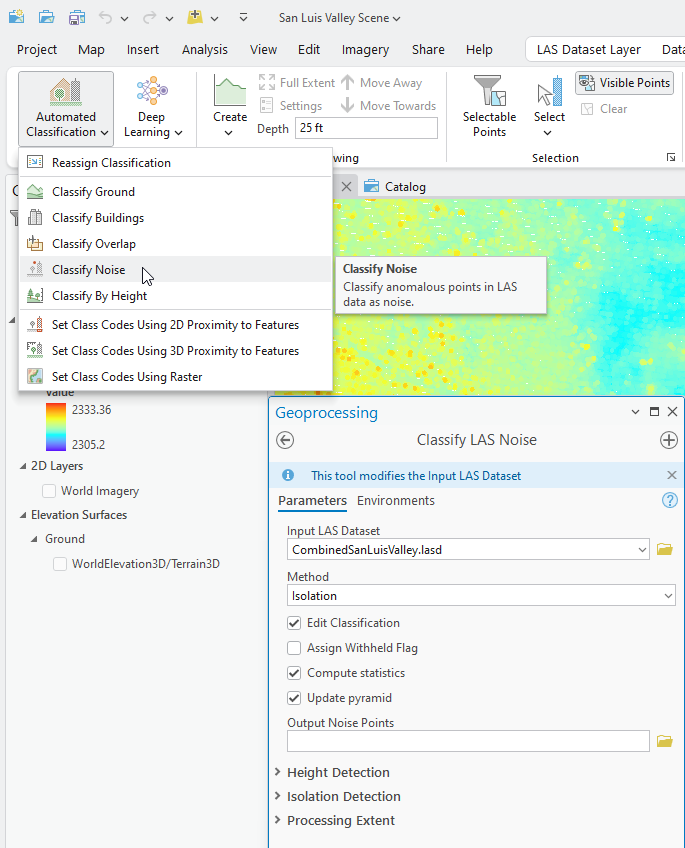Click the Visible Points button
The height and width of the screenshot is (848, 685).
(624, 83)
